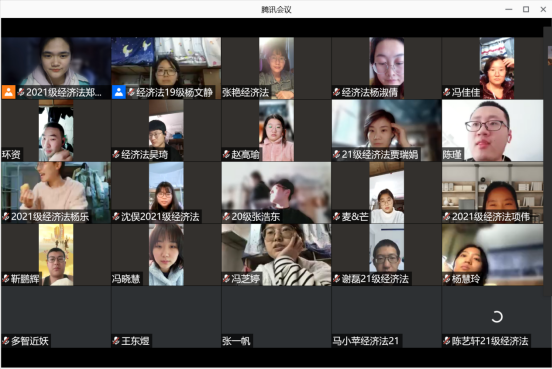Click host badge icon beside 2021级经济法郑

(x=8, y=92)
